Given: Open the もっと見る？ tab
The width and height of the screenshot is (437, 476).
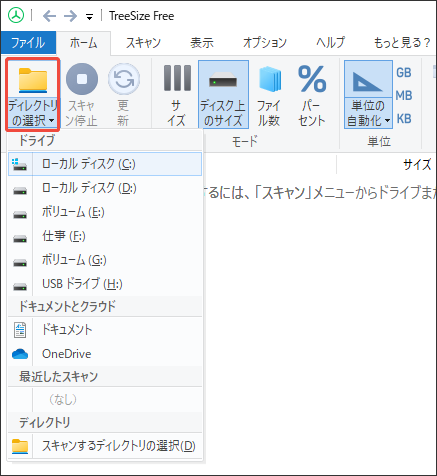Looking at the screenshot, I should click(x=402, y=43).
